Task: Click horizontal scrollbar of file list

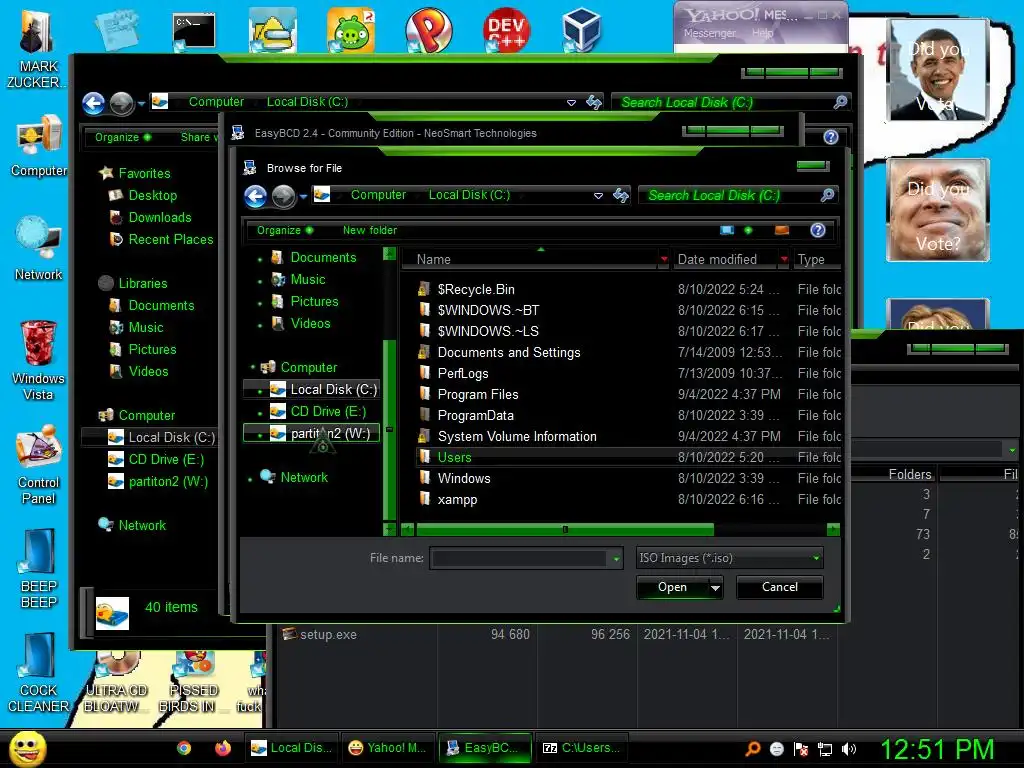Action: click(x=565, y=529)
